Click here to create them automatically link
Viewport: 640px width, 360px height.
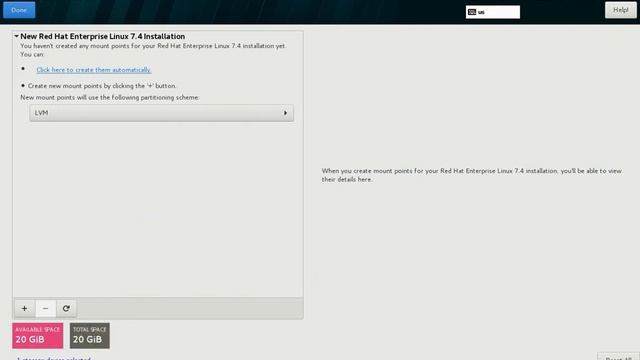coord(93,70)
